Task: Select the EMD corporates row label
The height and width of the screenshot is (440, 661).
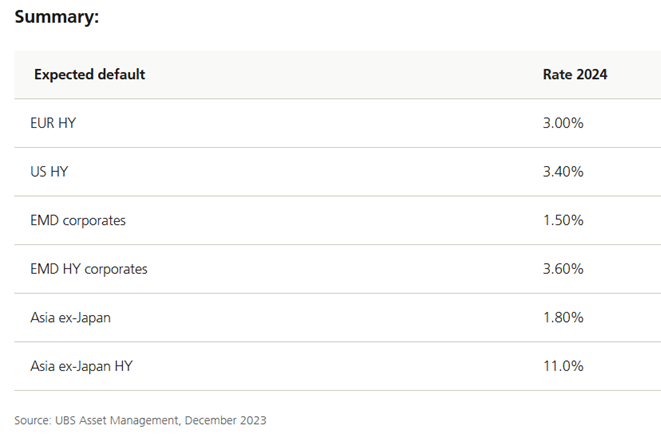Action: pyautogui.click(x=80, y=220)
